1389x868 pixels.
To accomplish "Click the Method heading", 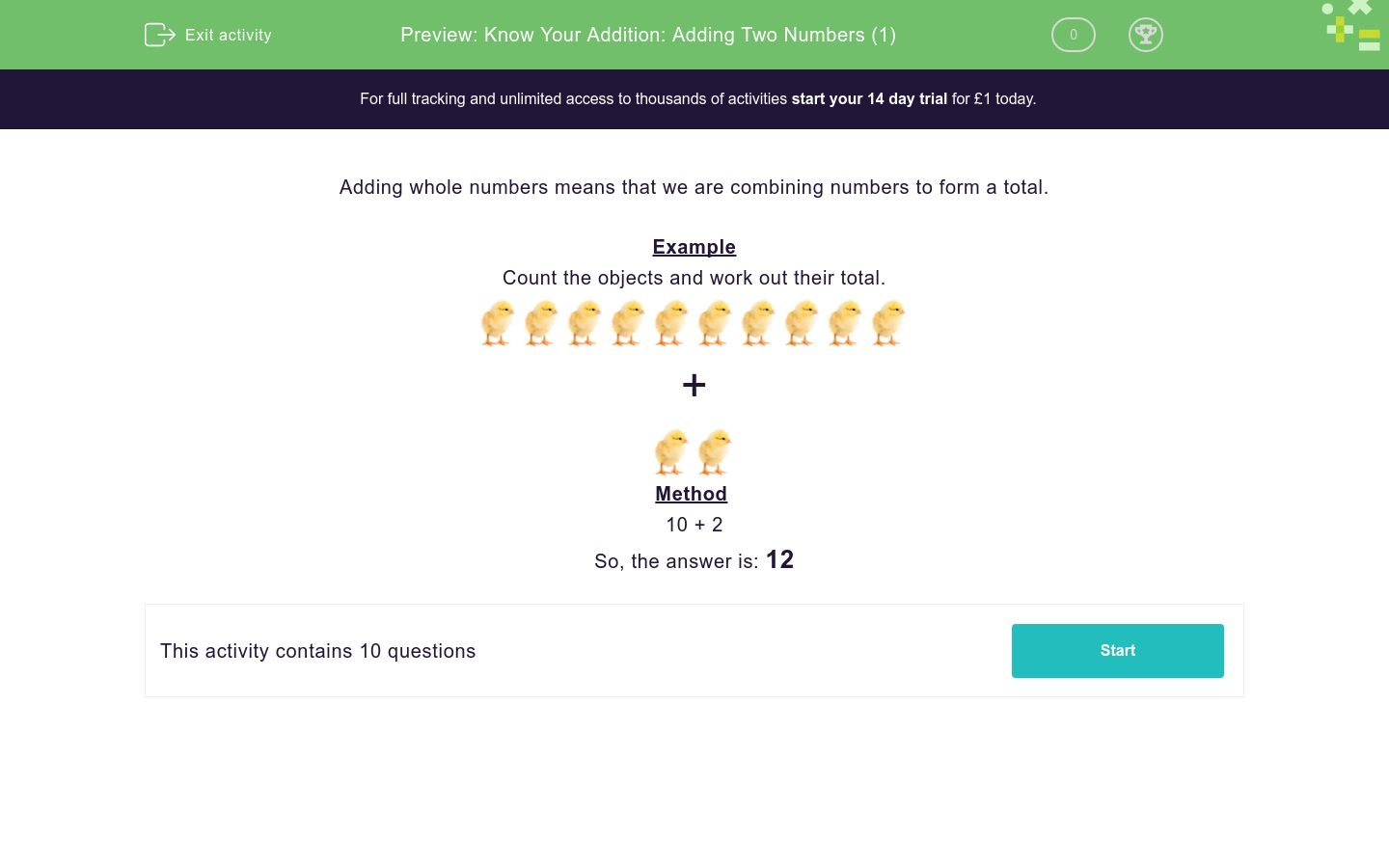I will (x=691, y=494).
